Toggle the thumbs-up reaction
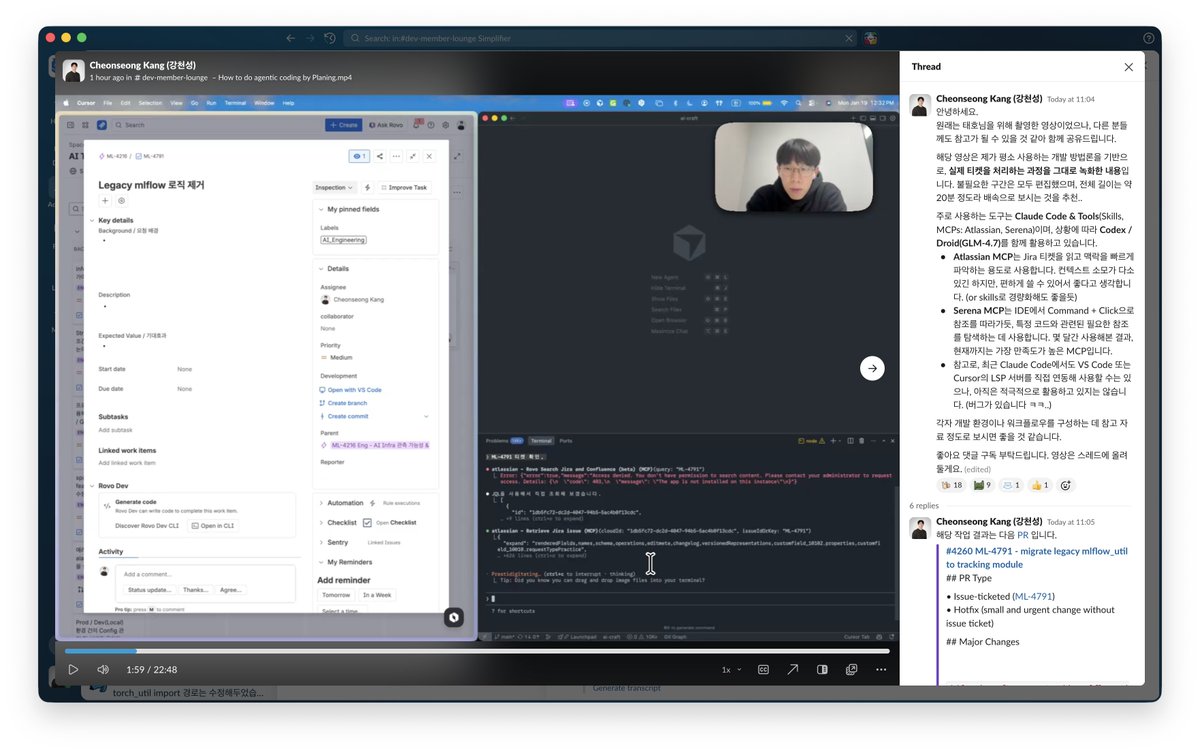 point(1039,485)
